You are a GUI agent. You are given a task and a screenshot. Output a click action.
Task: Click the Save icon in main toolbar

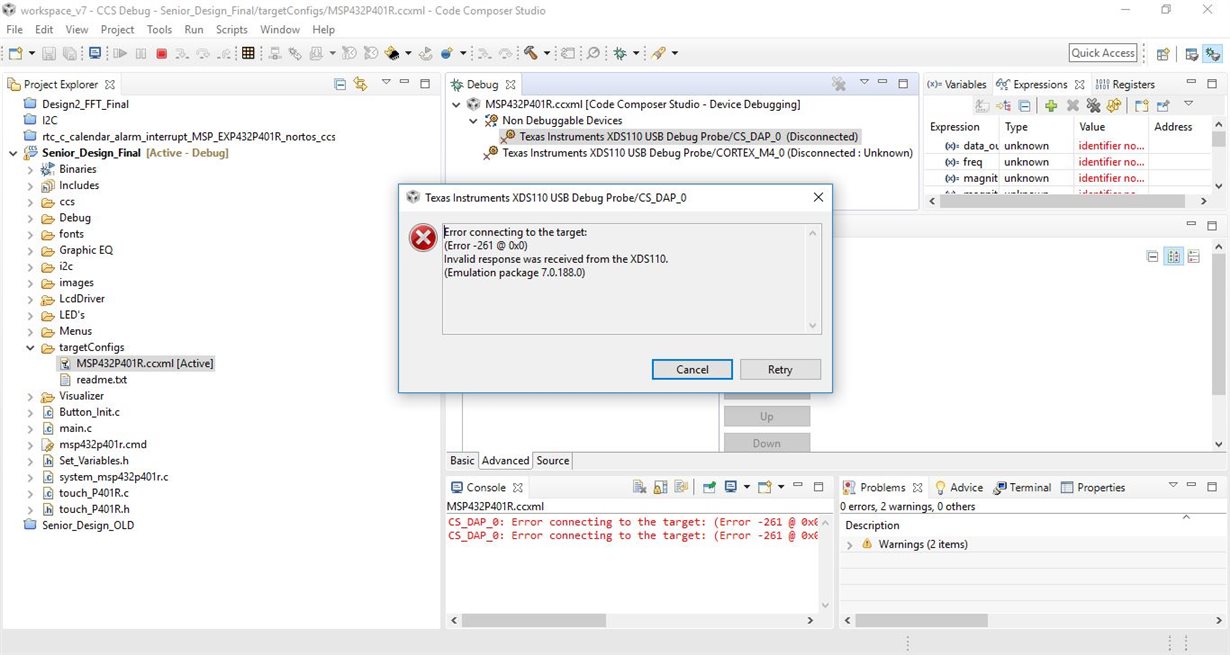(50, 53)
